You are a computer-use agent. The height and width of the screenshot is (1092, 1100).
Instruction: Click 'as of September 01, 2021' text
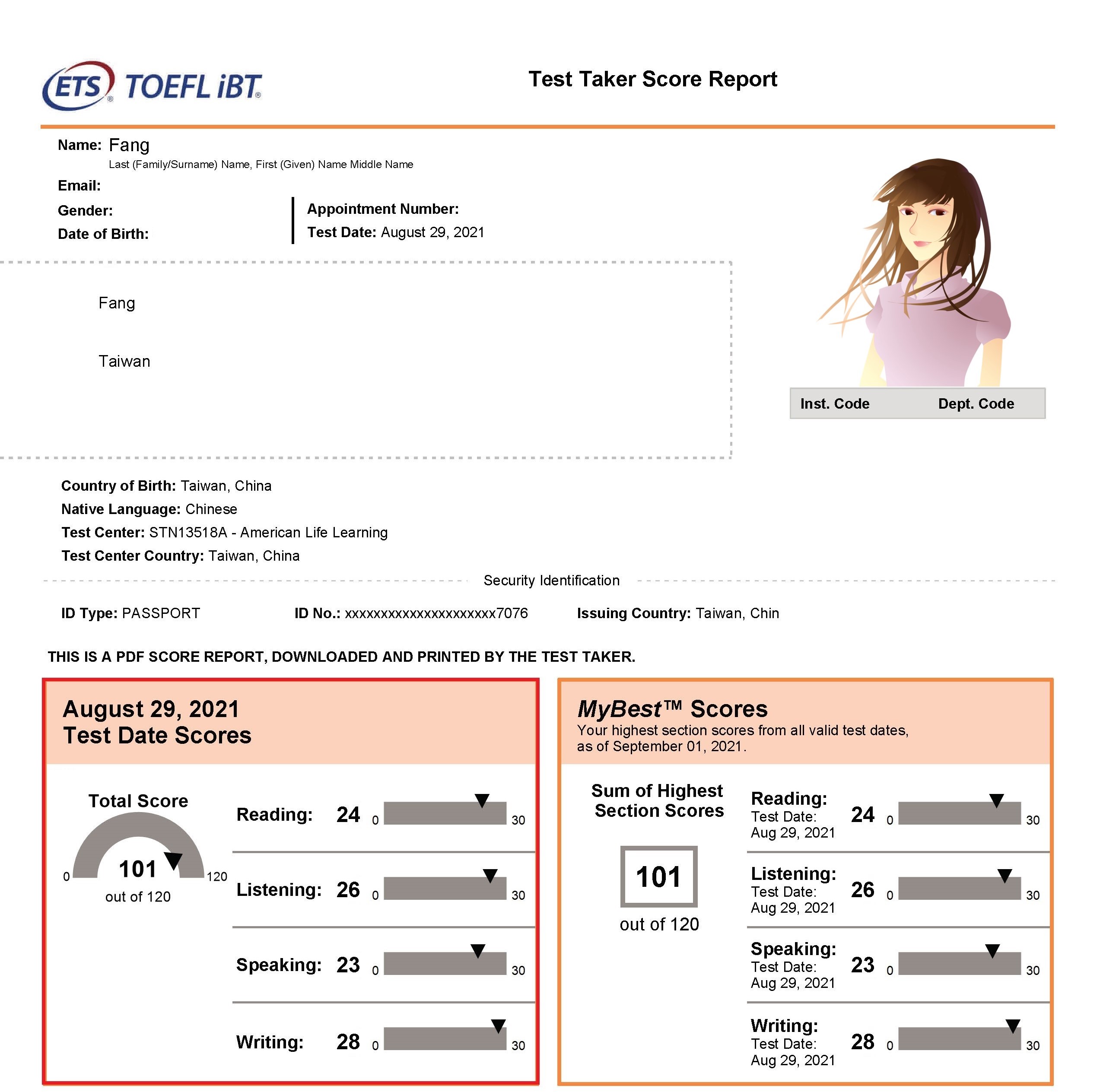click(x=661, y=746)
